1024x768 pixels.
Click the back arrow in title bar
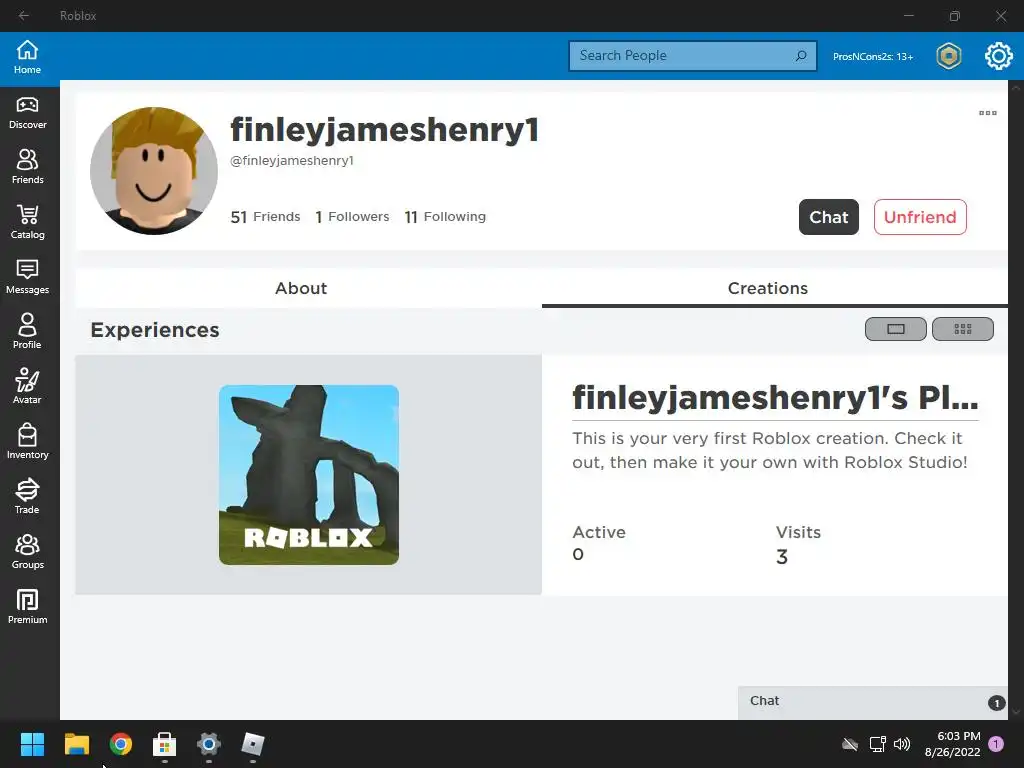pyautogui.click(x=24, y=16)
